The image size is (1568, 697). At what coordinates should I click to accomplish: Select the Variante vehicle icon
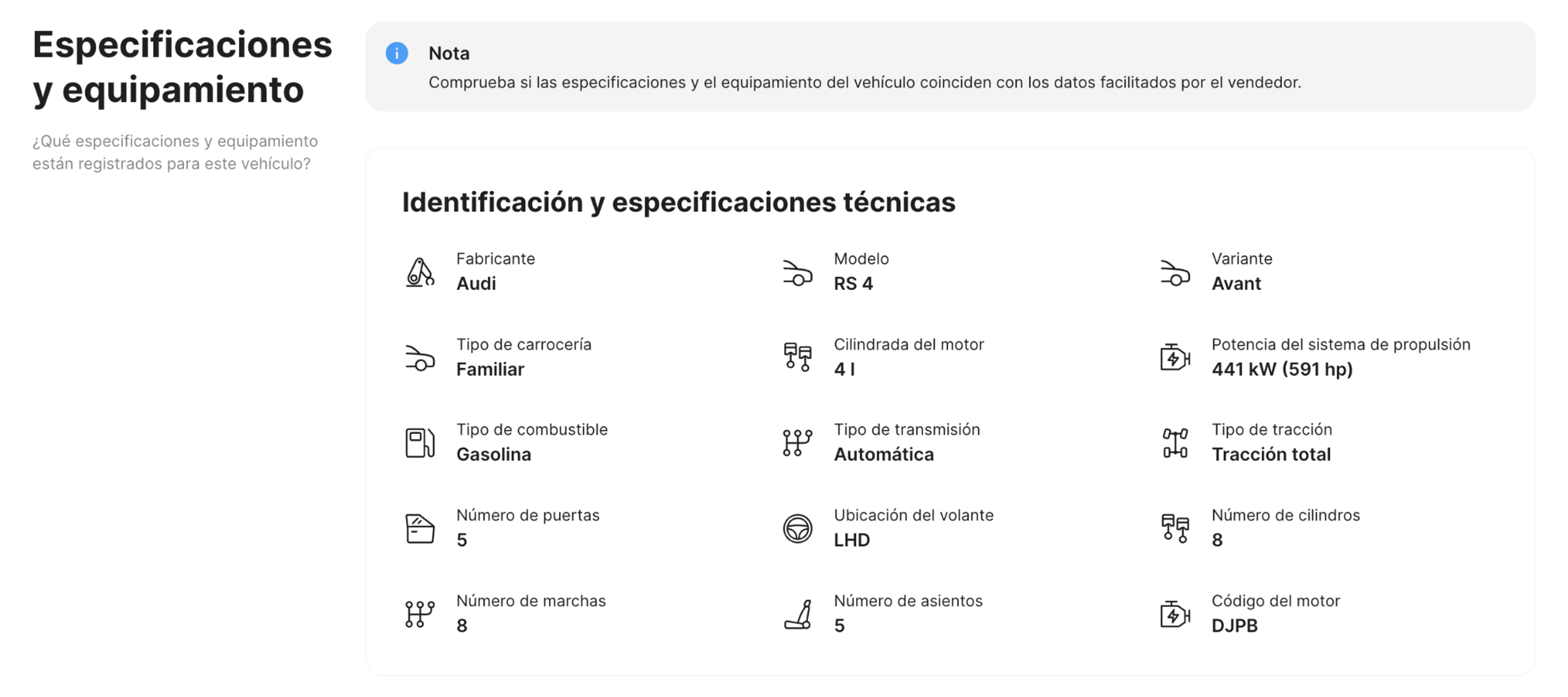(1174, 274)
